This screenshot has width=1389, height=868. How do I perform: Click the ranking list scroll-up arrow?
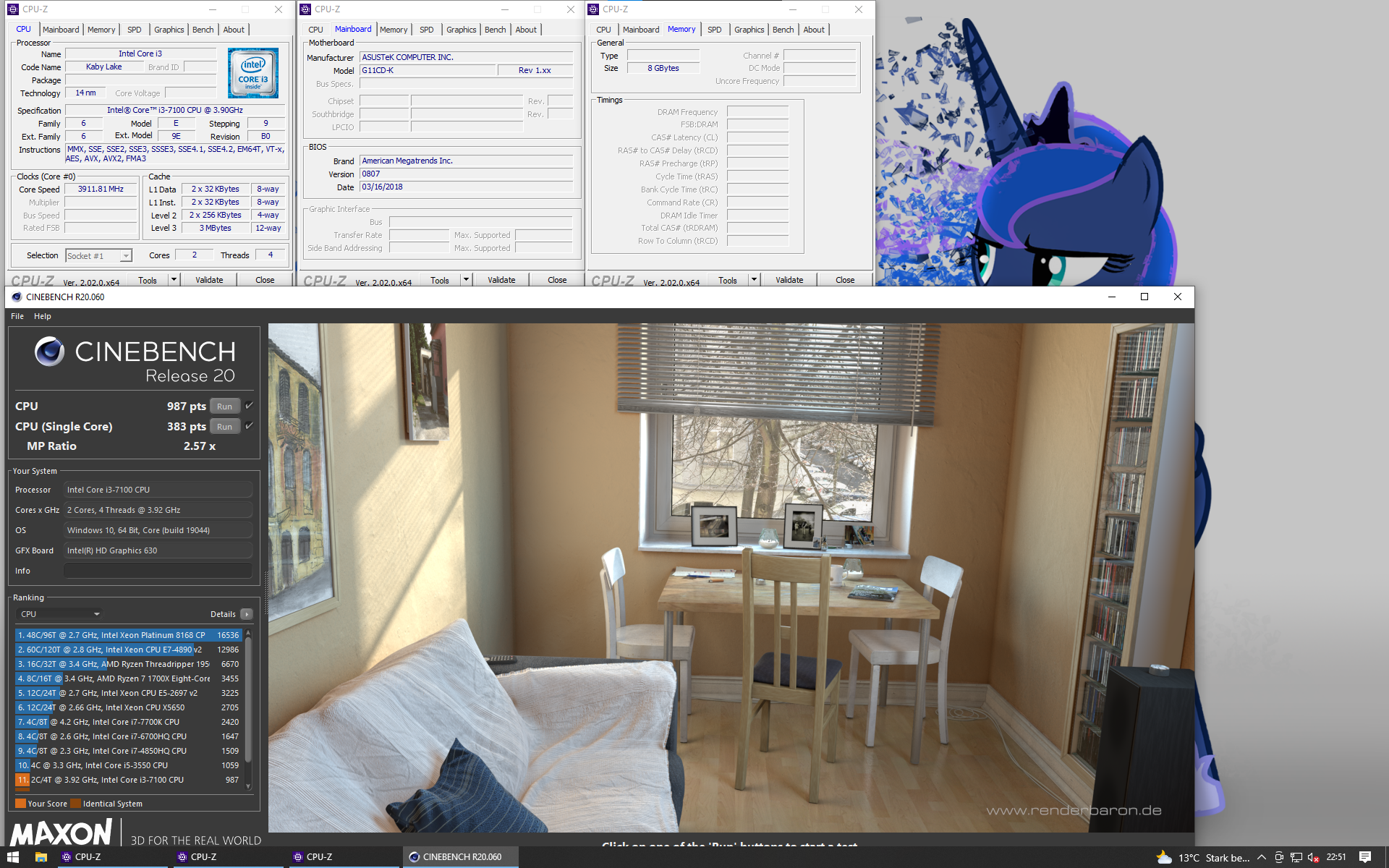point(248,633)
